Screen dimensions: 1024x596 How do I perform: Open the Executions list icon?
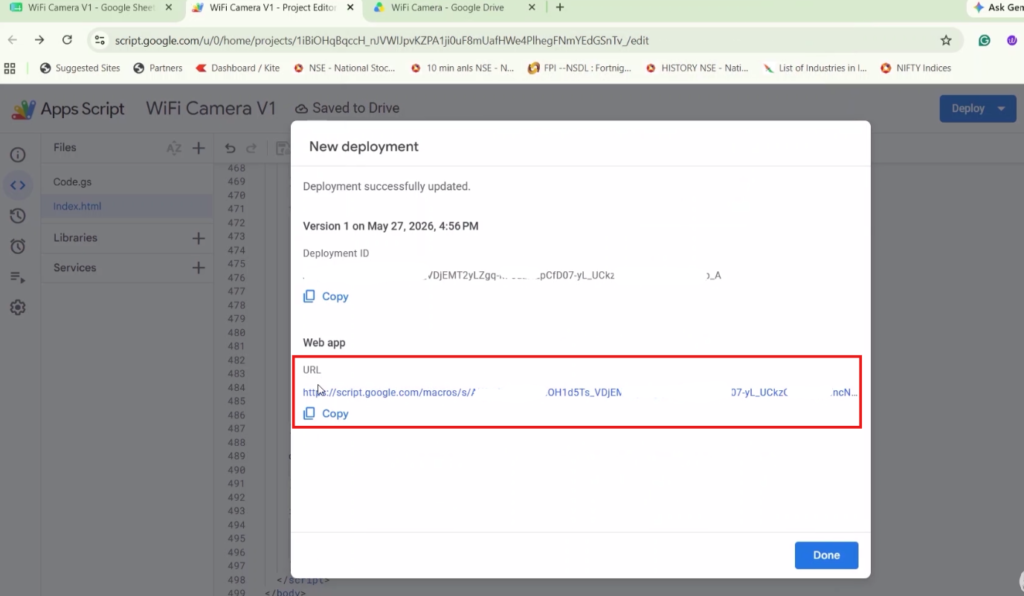coord(18,277)
